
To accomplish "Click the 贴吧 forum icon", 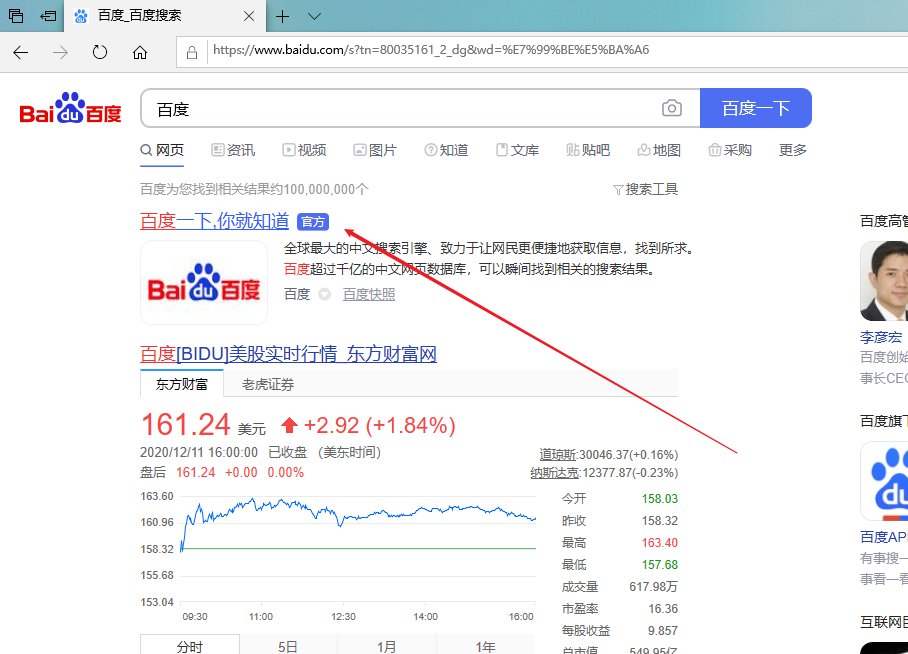I will 572,149.
